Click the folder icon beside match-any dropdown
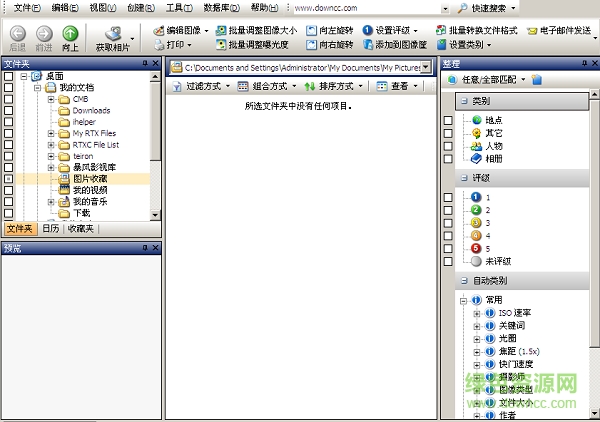The width and height of the screenshot is (600, 422). click(x=537, y=80)
